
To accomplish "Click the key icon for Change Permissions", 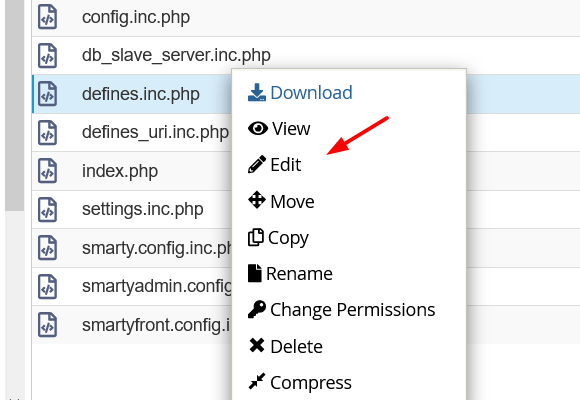I will 257,309.
